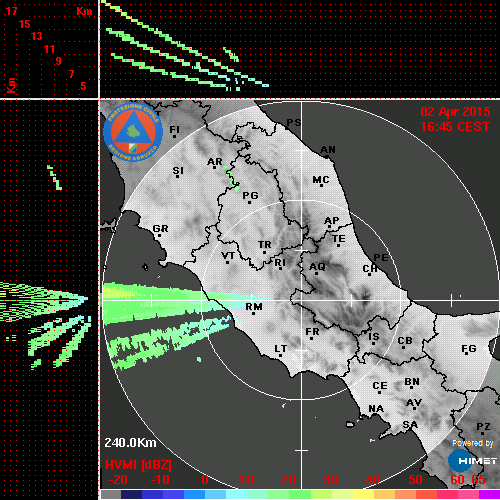Click the 11 km height label
This screenshot has height=500, width=500.
[x=49, y=49]
